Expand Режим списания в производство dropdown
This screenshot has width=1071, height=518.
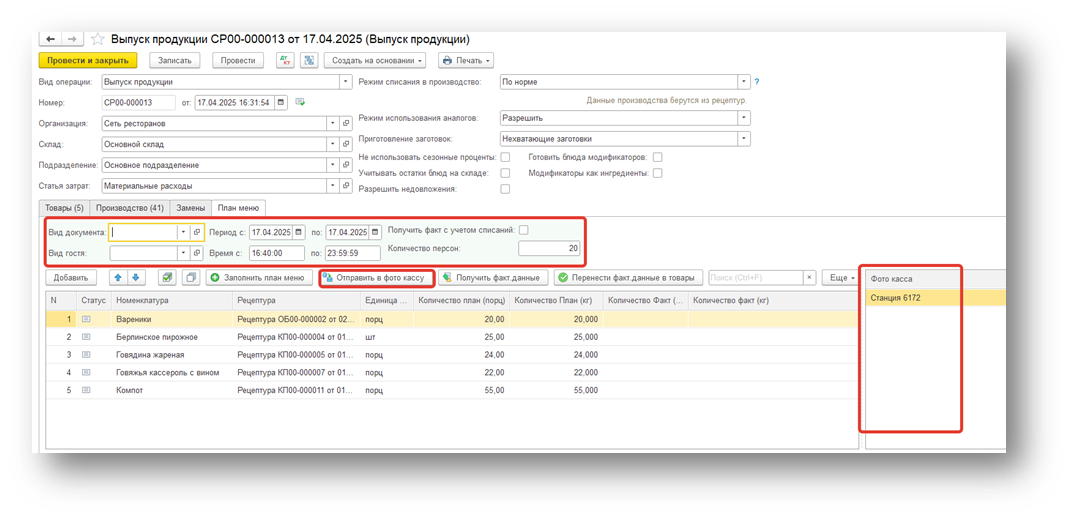click(x=744, y=82)
